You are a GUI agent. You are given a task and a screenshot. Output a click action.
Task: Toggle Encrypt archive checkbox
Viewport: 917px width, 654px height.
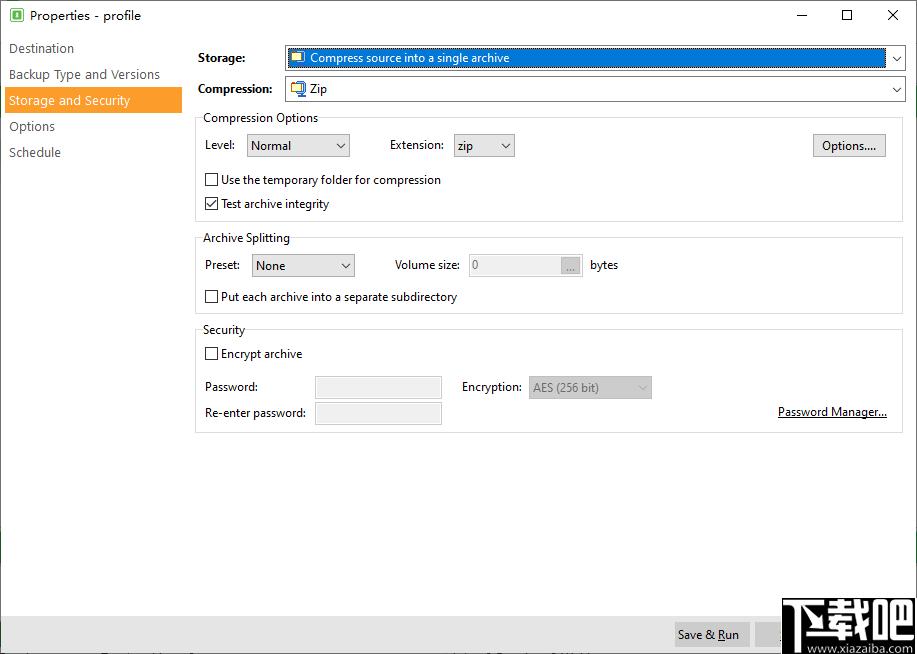[212, 354]
